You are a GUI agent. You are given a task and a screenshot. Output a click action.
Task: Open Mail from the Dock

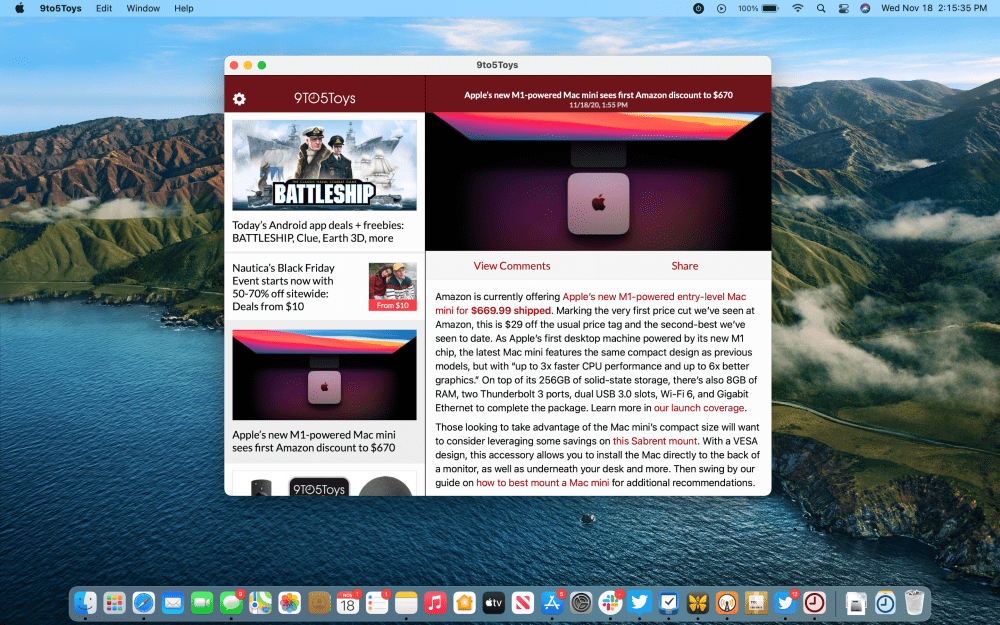[173, 602]
